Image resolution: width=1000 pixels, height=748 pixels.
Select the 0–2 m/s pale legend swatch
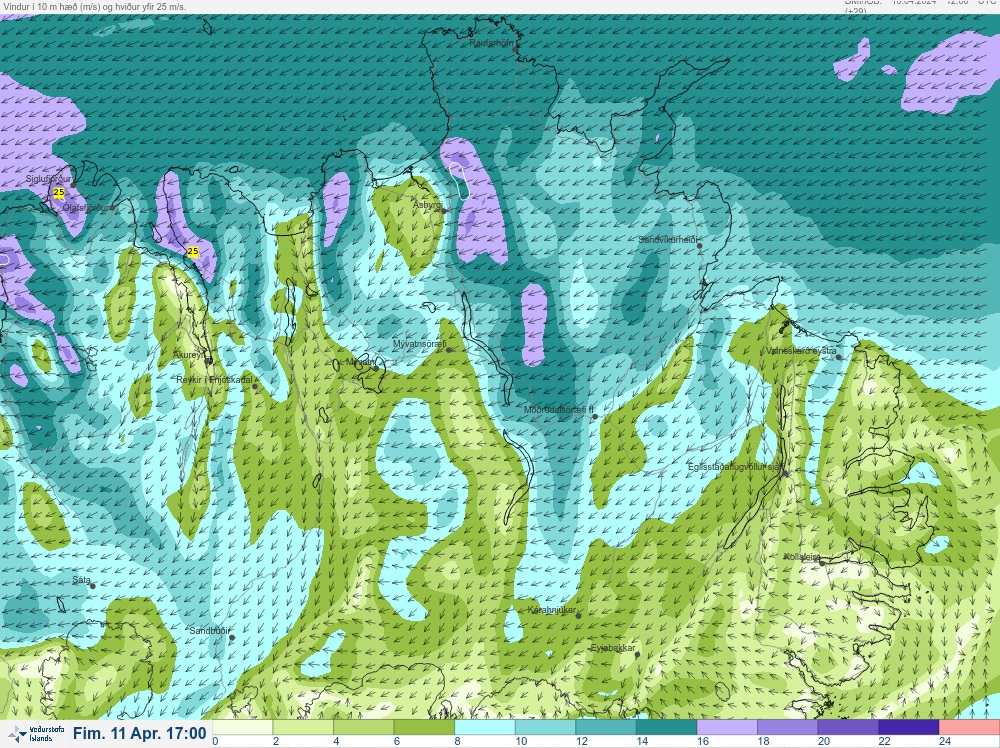pos(242,727)
